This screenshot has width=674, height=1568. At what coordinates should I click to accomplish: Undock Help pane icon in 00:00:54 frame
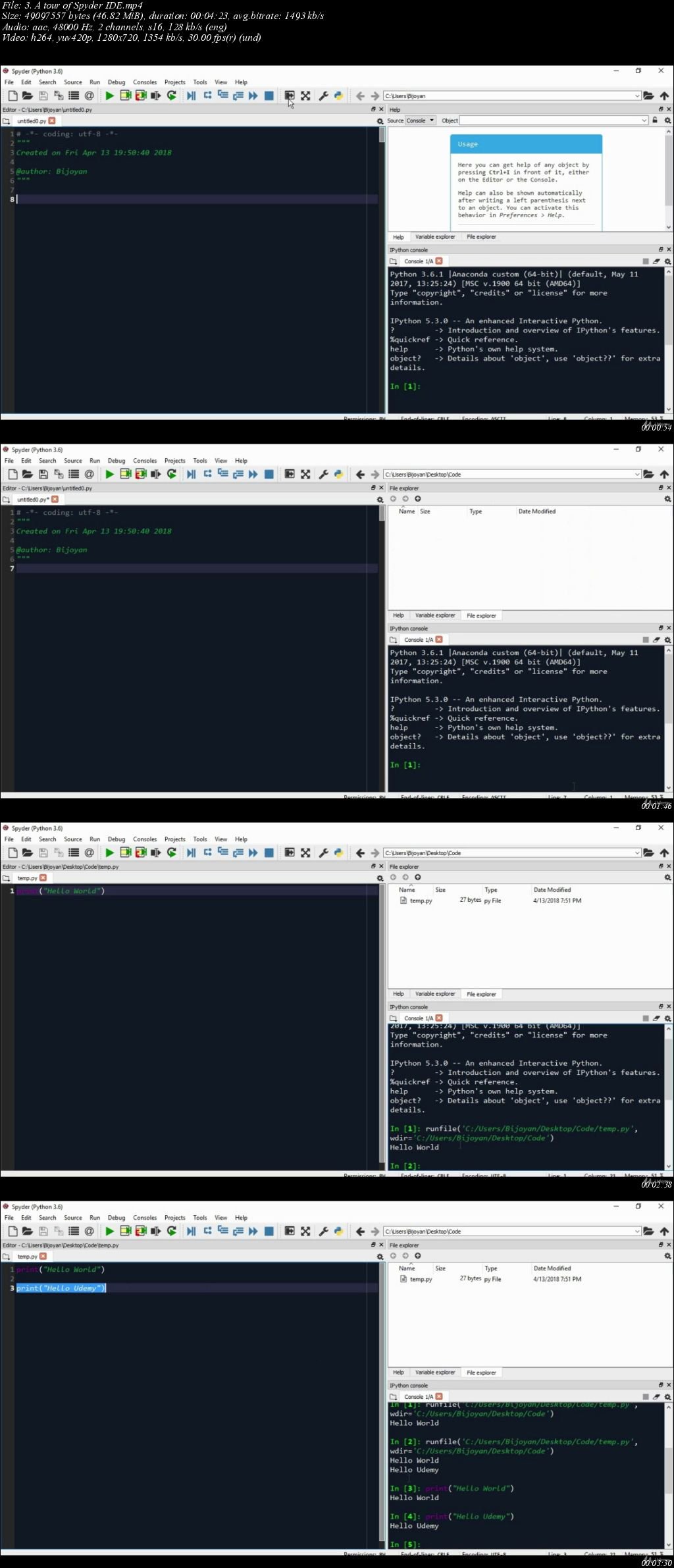[661, 109]
